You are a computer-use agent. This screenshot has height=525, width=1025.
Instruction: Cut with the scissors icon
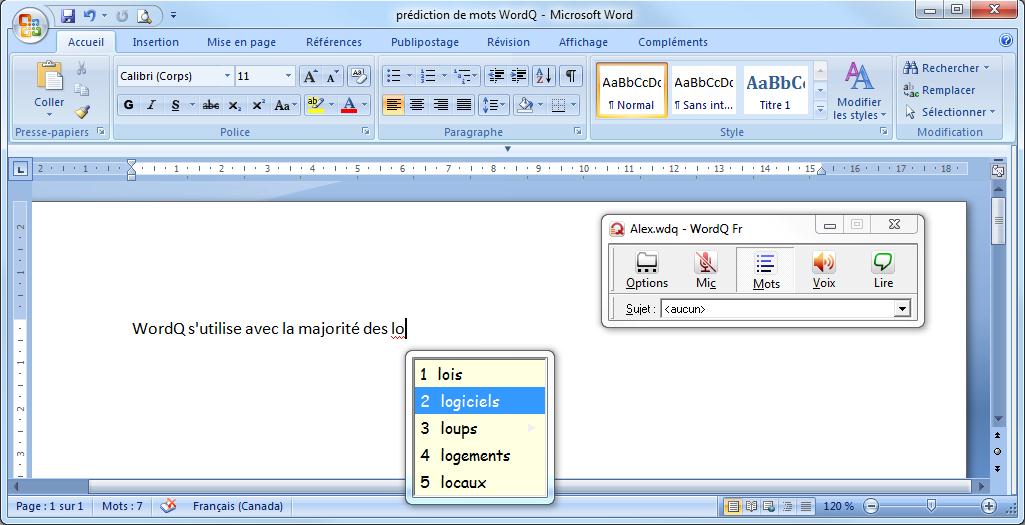(82, 68)
